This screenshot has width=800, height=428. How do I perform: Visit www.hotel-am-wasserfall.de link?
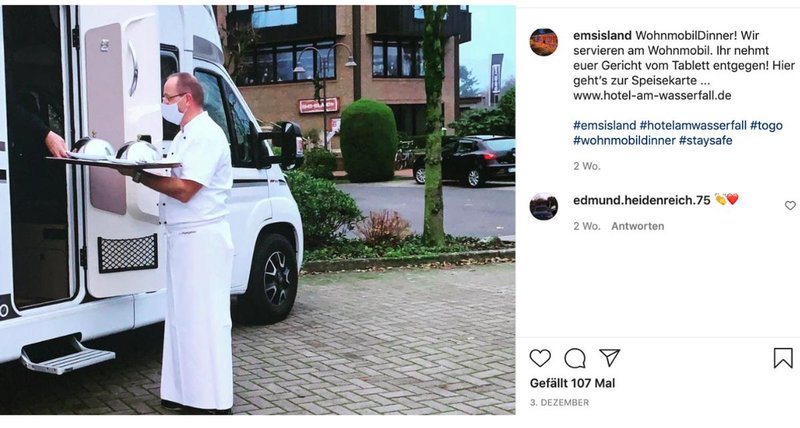[652, 95]
